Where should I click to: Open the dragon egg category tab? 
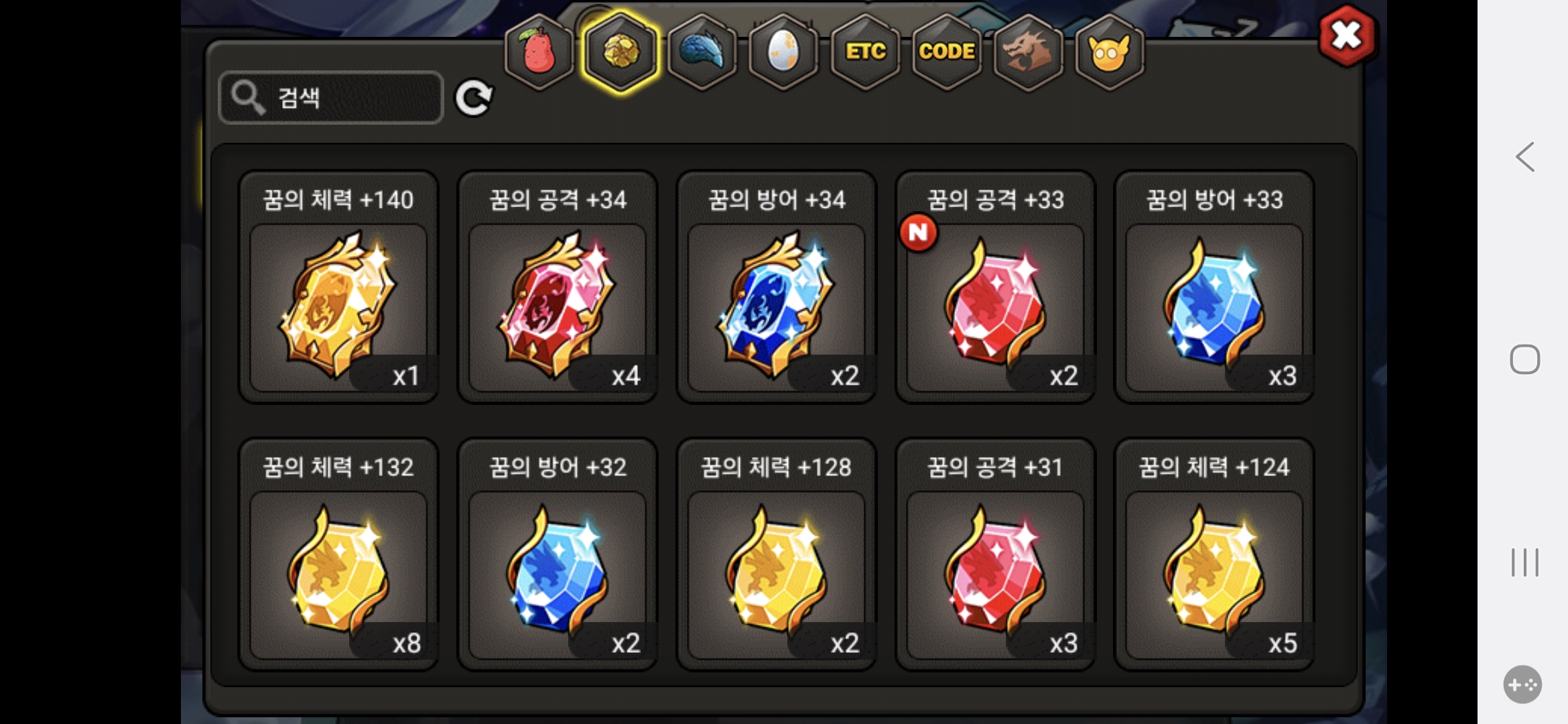783,52
